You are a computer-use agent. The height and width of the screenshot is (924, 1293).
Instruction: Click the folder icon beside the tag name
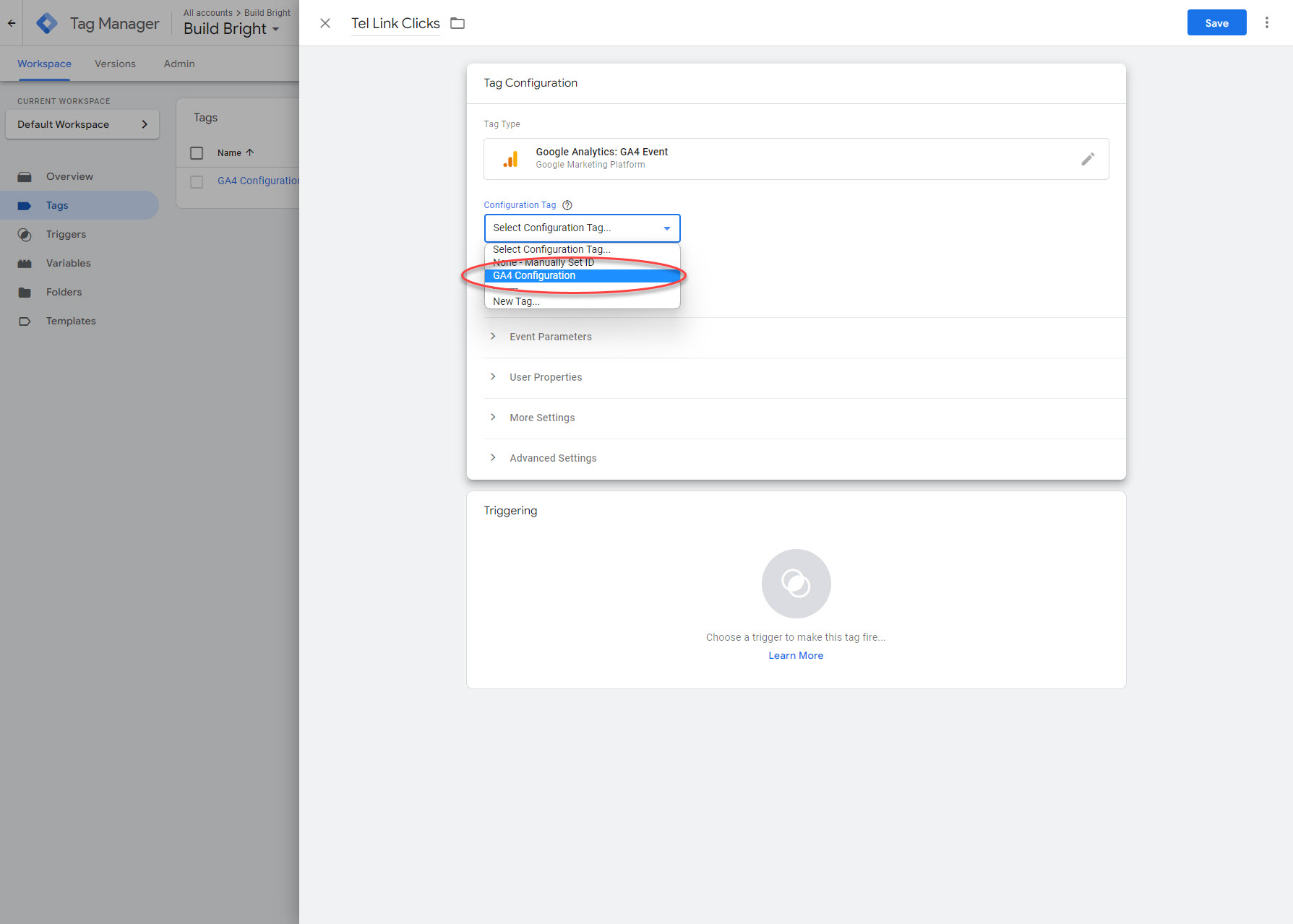[457, 23]
